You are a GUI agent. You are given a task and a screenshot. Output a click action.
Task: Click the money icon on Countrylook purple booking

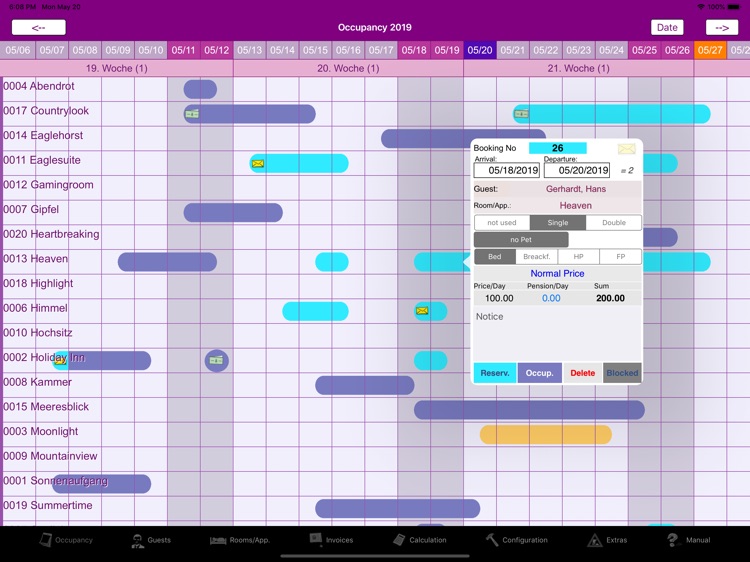[x=192, y=113]
